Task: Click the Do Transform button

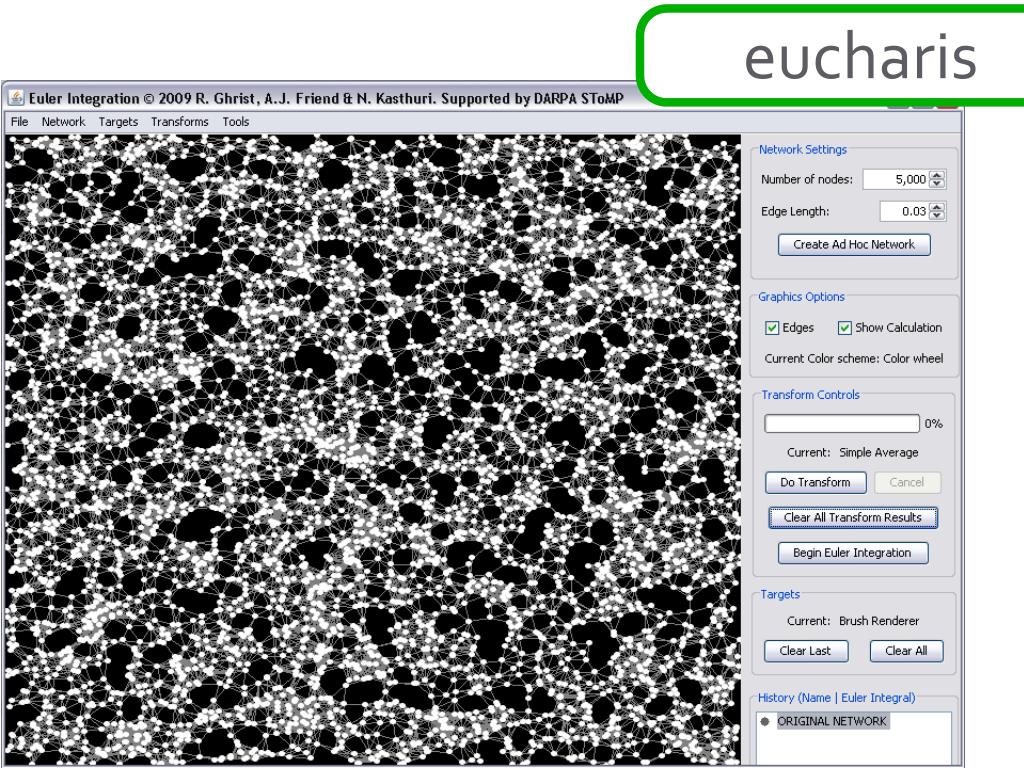Action: coord(816,483)
